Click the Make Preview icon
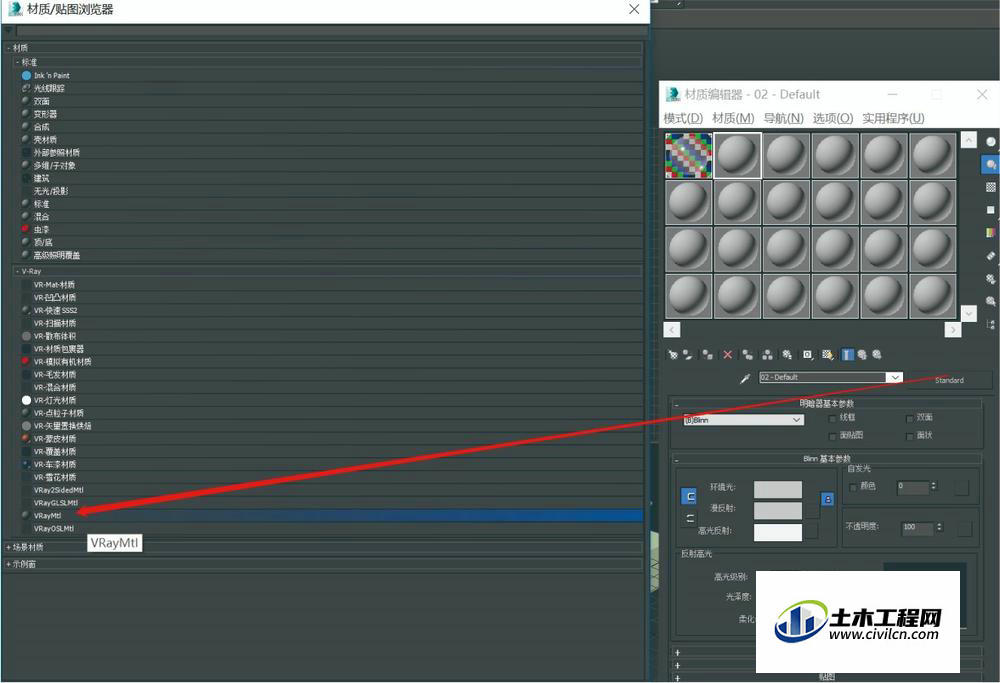Image resolution: width=1000 pixels, height=683 pixels. point(990,256)
